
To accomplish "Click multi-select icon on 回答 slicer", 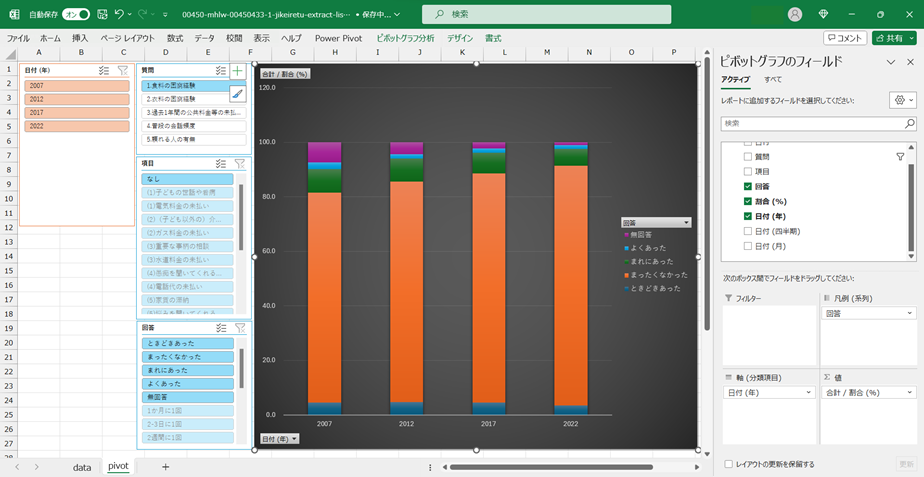I will (x=221, y=328).
